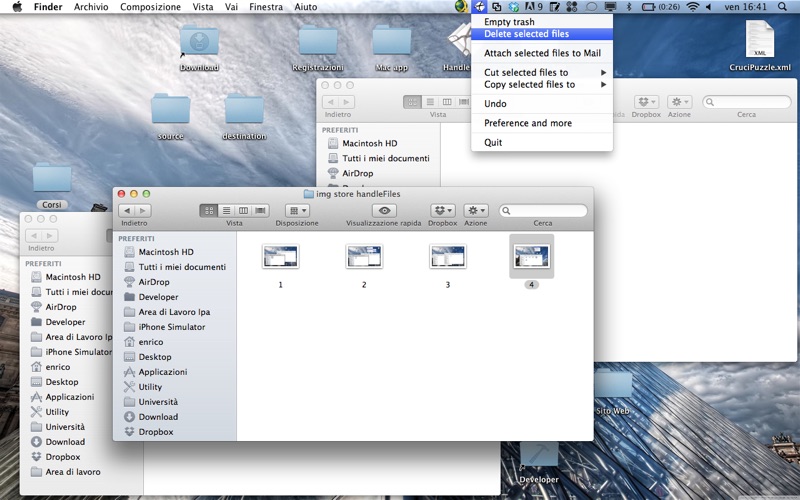Switch to icon view in front window
800x500 pixels.
coord(209,210)
